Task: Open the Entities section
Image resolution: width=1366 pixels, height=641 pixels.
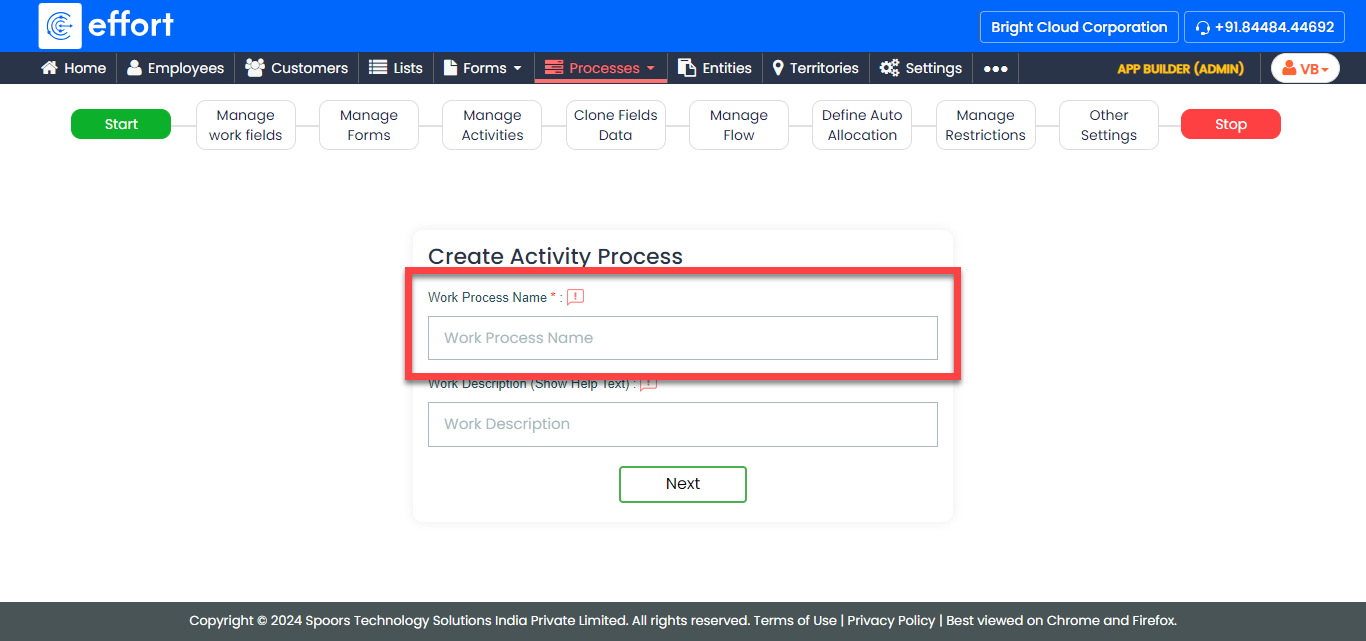Action: pos(715,68)
